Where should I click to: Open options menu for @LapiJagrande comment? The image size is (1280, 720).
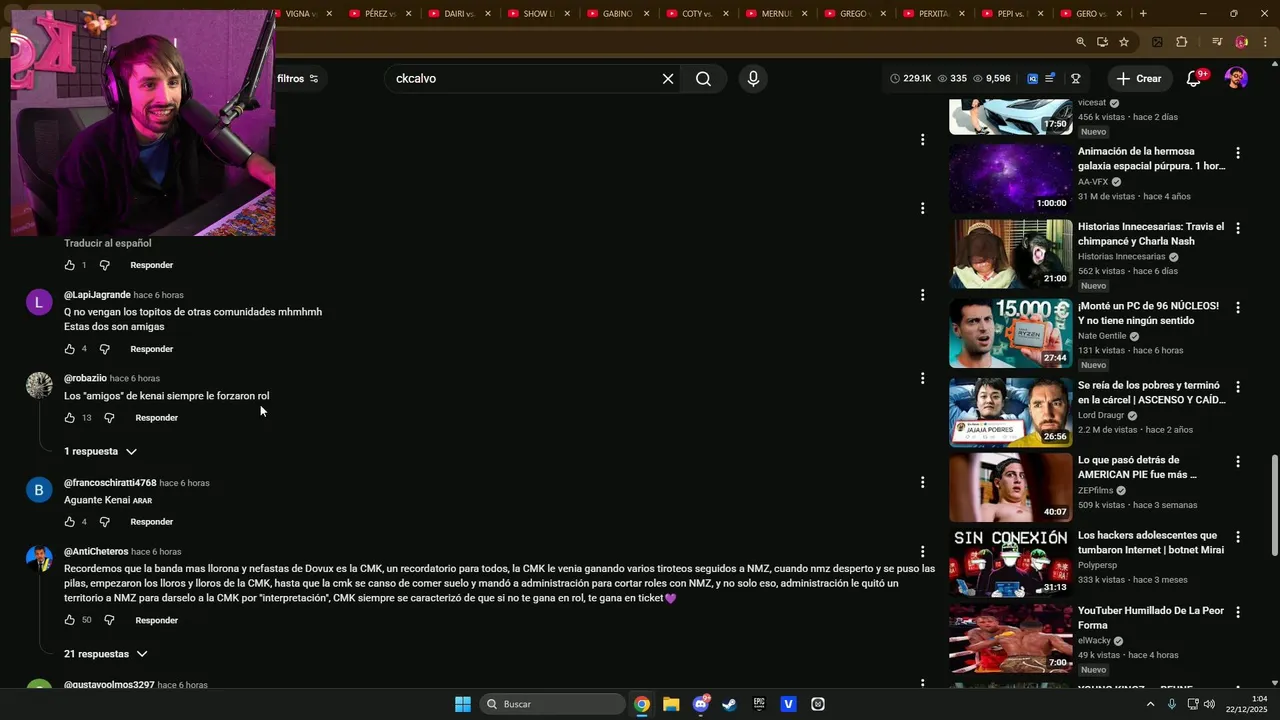[x=922, y=295]
